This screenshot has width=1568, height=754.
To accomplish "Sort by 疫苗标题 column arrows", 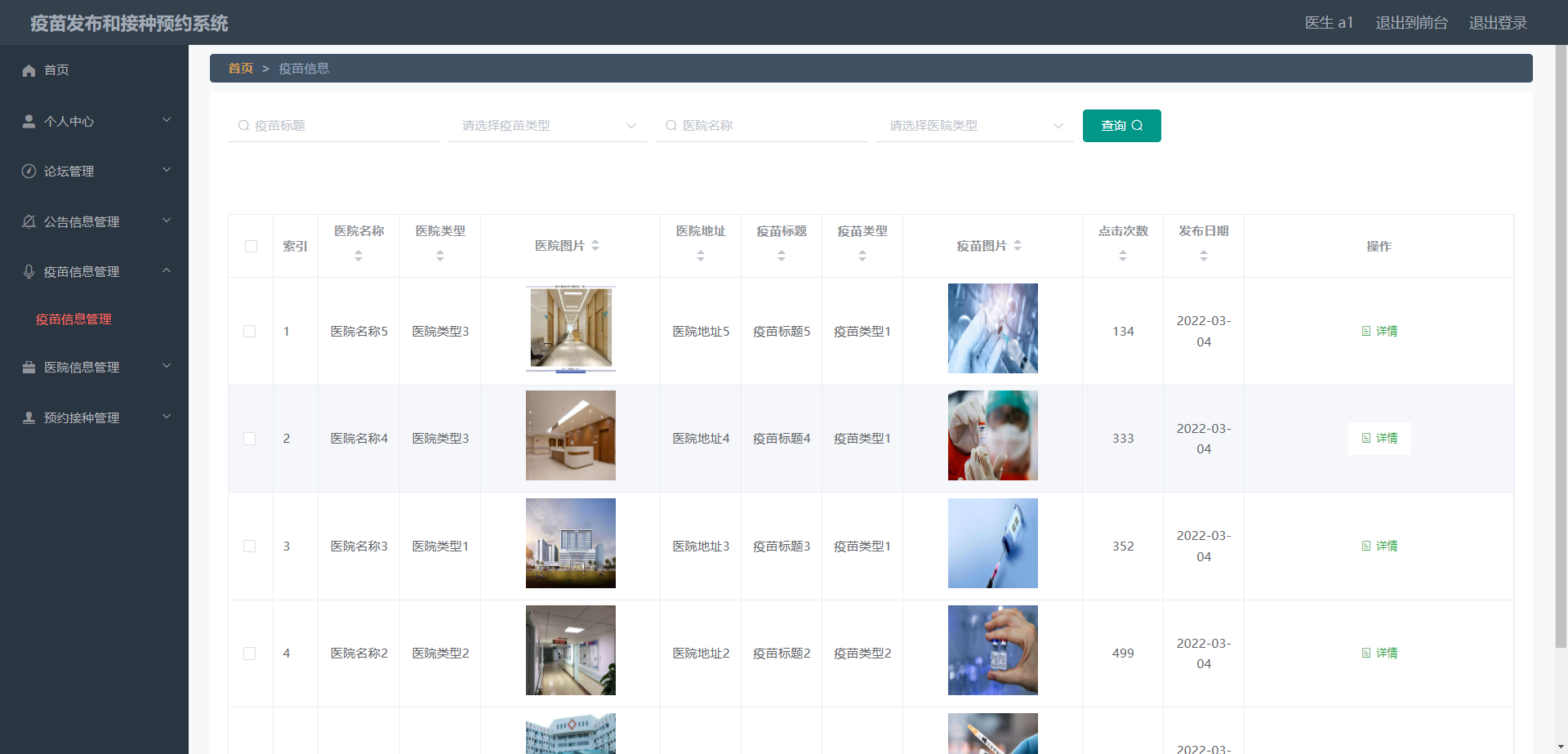I will 782,256.
